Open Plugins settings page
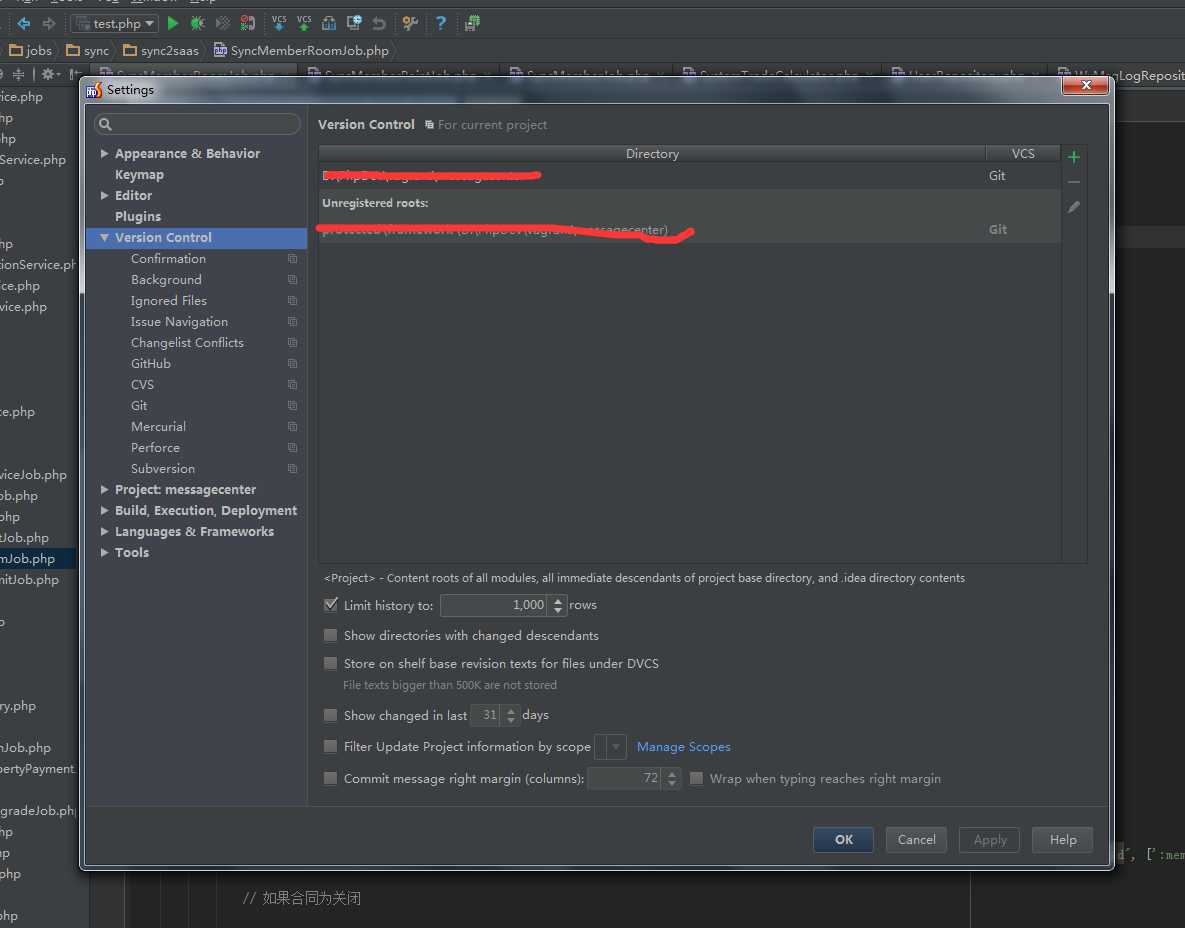This screenshot has height=928, width=1185. pos(138,217)
